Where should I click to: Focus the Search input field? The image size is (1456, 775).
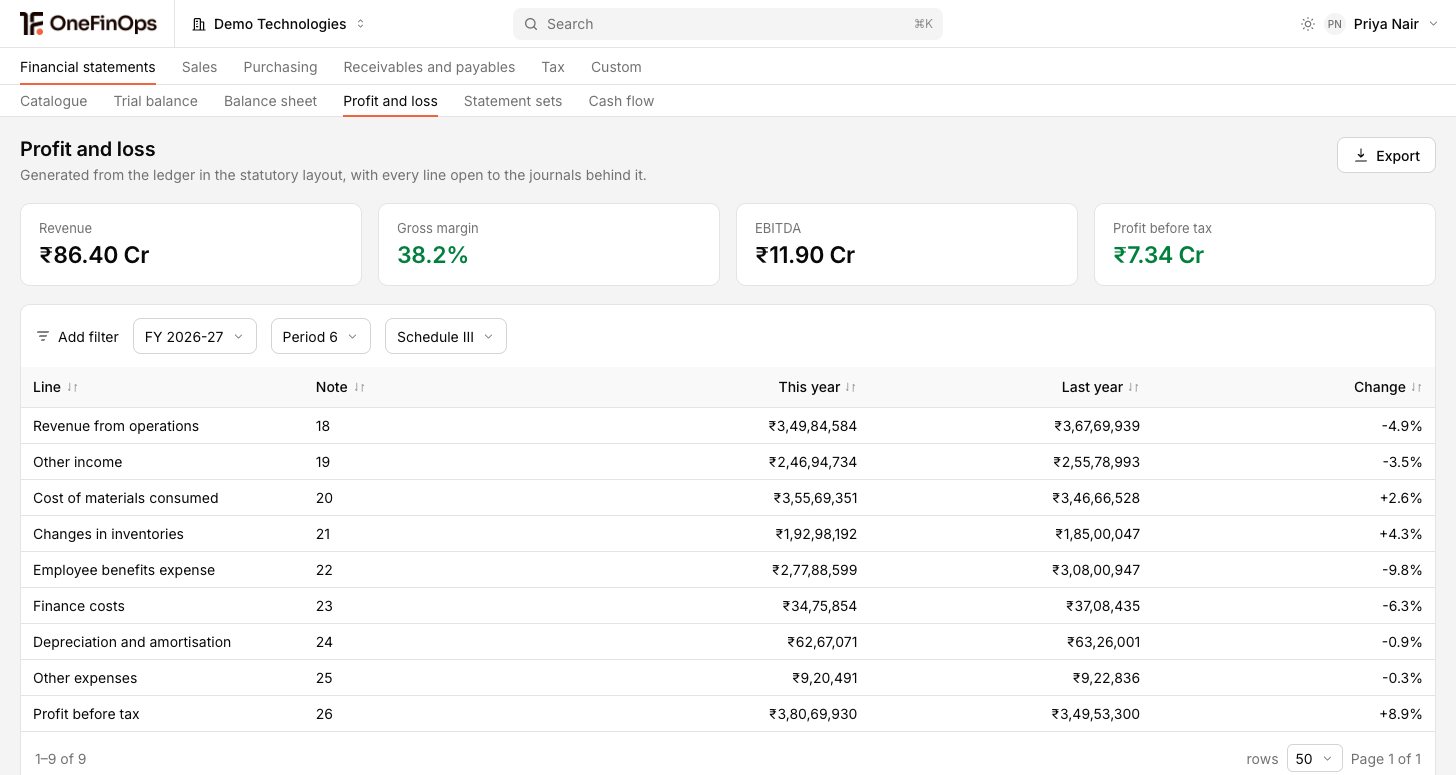[728, 24]
